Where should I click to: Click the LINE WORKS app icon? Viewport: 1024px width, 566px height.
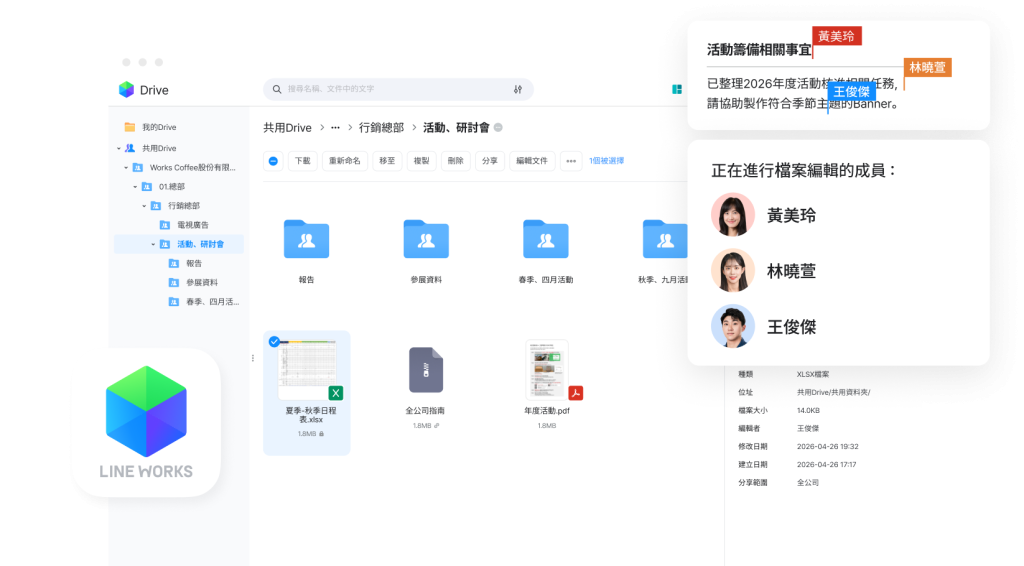click(146, 422)
